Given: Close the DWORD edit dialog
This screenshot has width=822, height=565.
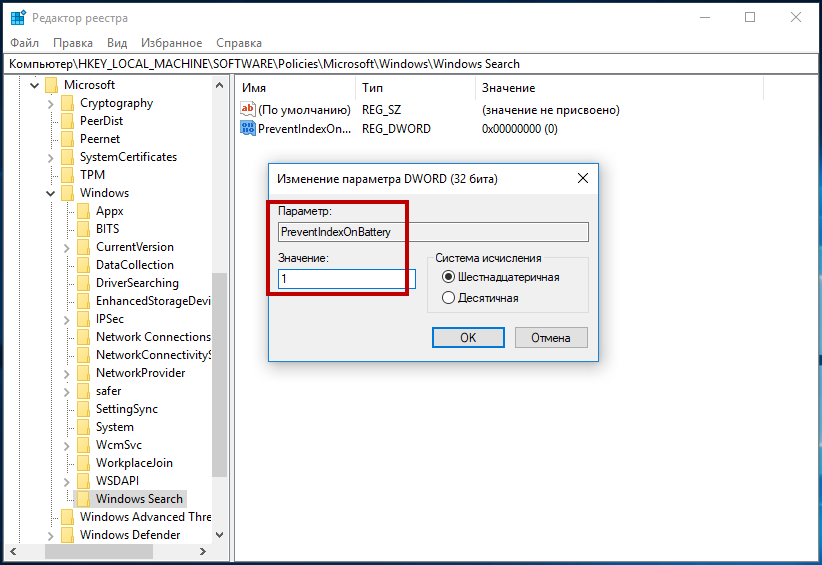Looking at the screenshot, I should 582,178.
